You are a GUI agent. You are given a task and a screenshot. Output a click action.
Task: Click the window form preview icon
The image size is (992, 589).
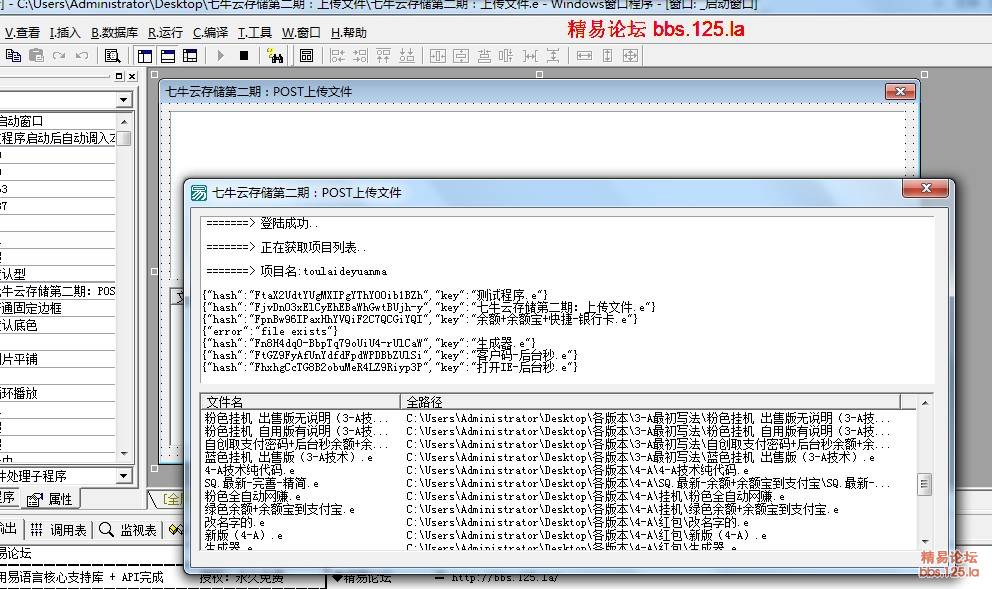306,56
